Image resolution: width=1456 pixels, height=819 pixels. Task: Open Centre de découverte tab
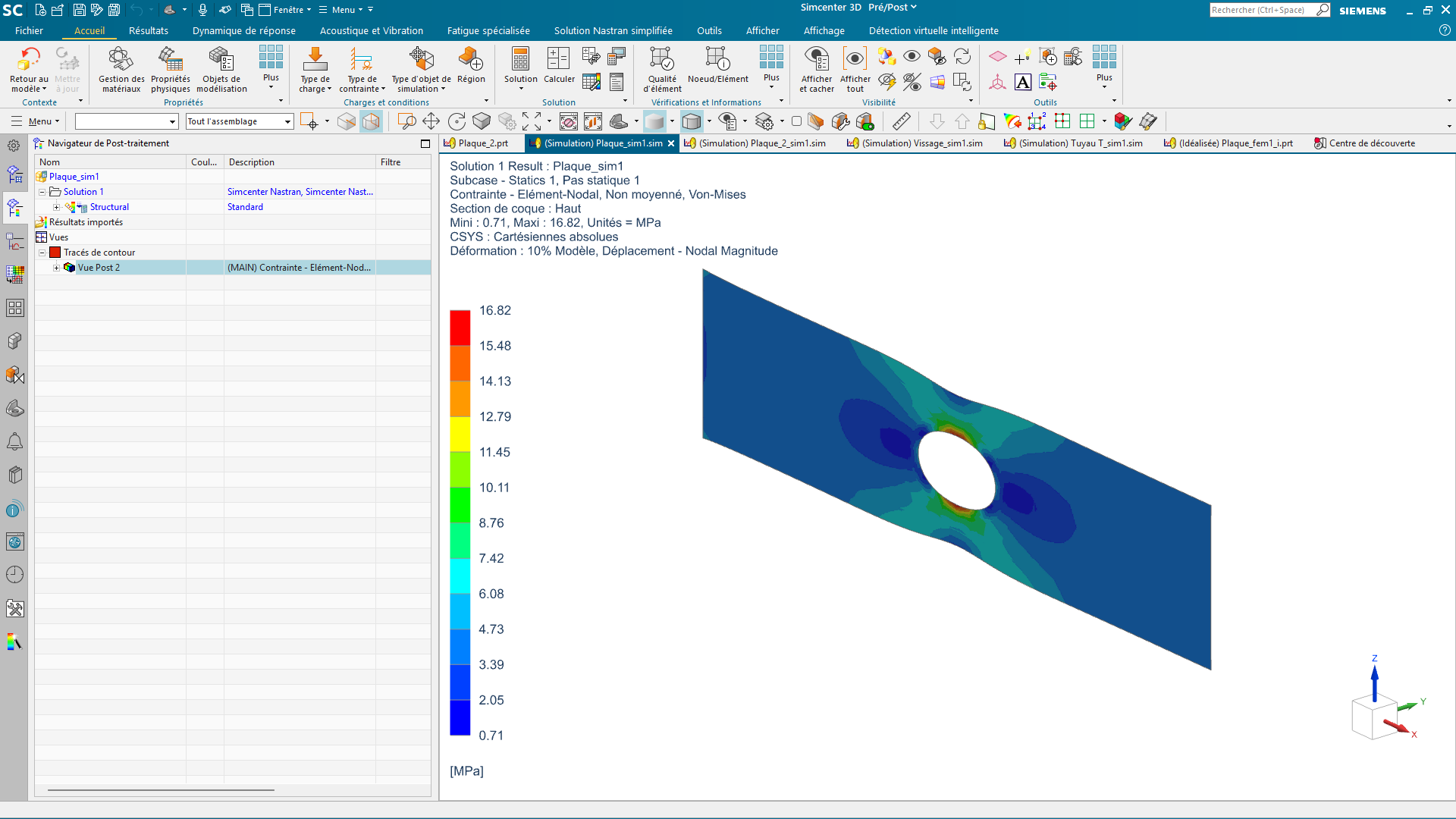[x=1365, y=143]
